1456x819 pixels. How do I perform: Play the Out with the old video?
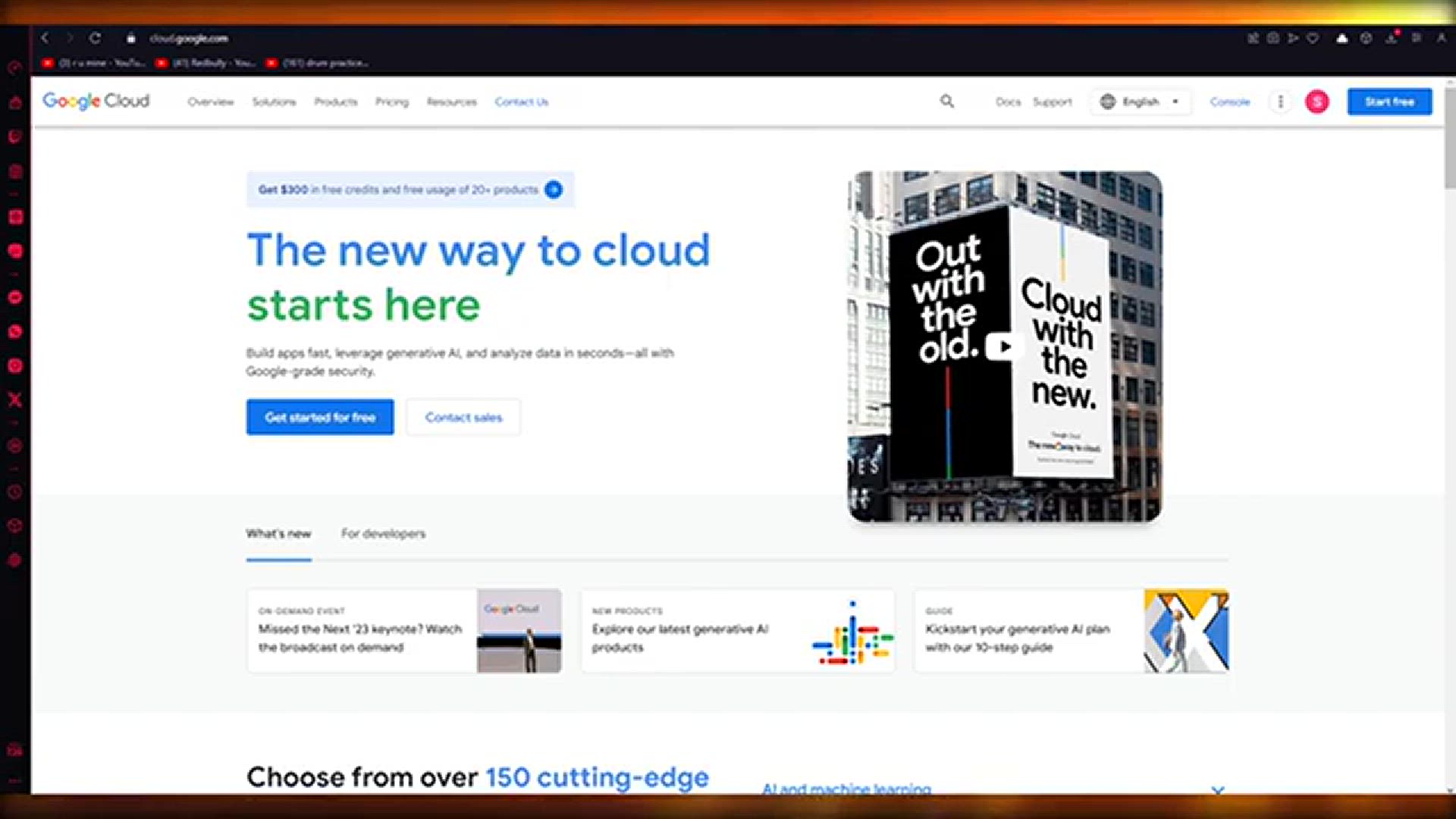point(1005,347)
